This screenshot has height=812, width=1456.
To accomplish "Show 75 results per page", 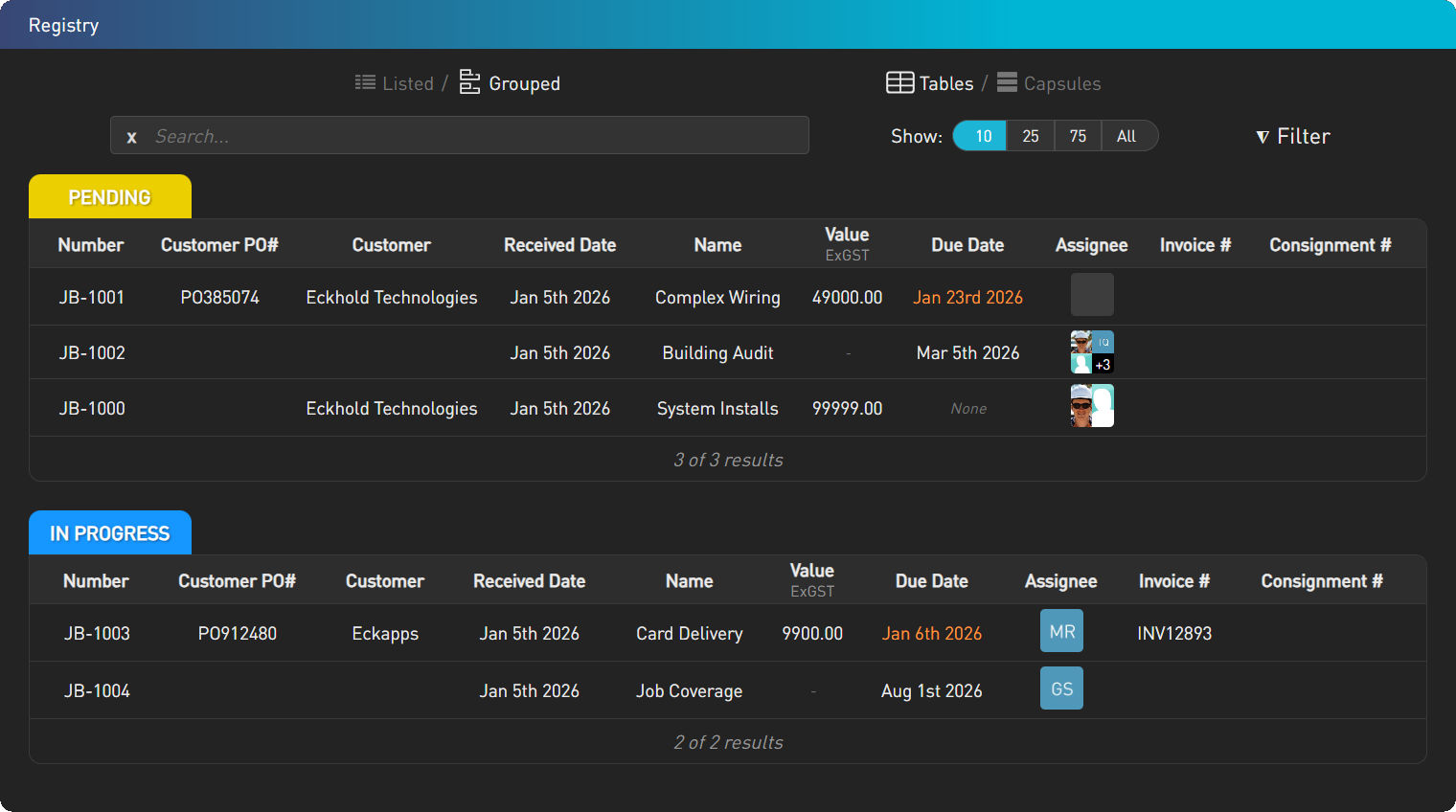I will pos(1078,136).
